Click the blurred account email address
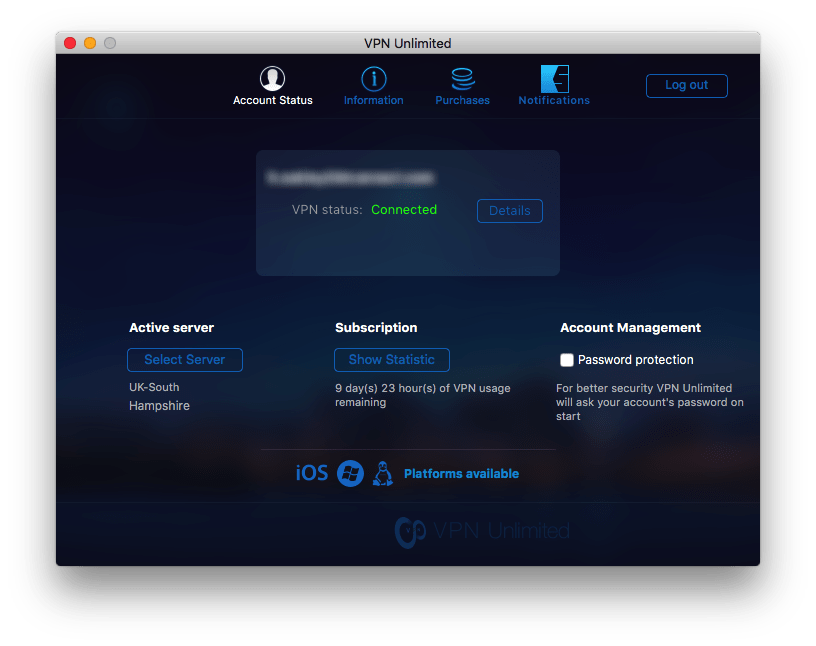 (x=350, y=177)
